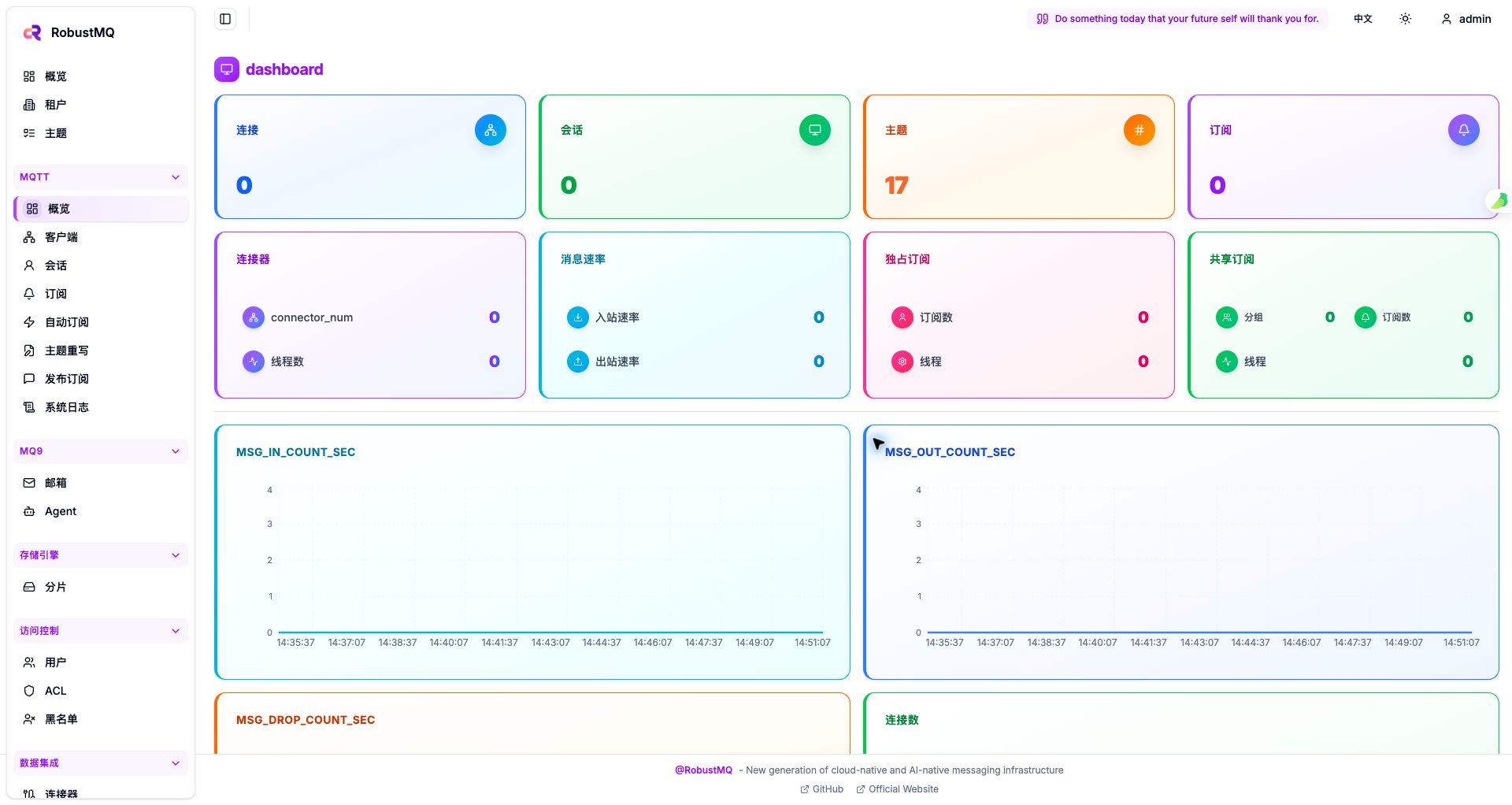Open the GitHub footer link
This screenshot has width=1512, height=805.
point(821,789)
